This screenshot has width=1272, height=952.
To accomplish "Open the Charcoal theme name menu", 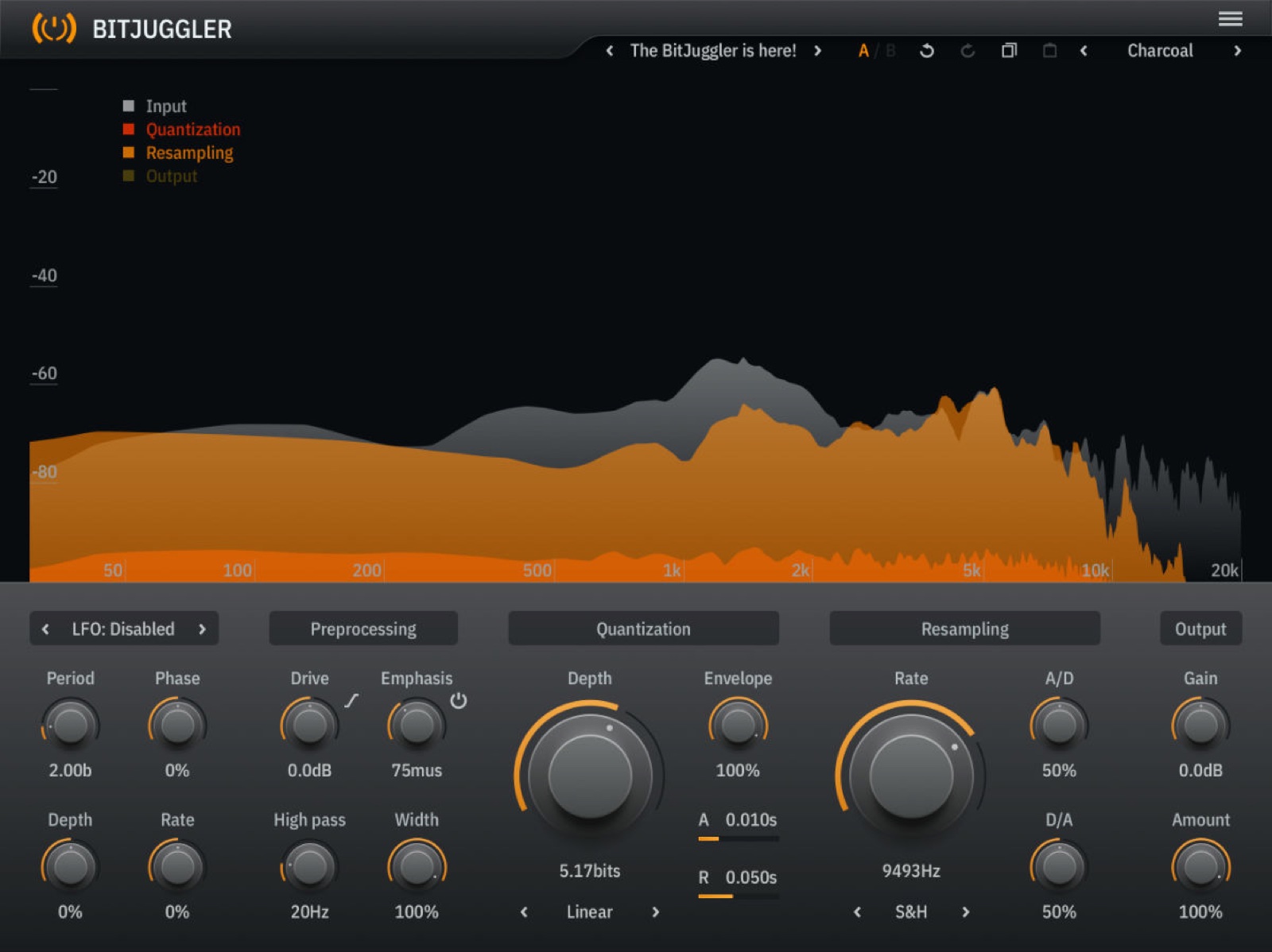I will [x=1160, y=51].
